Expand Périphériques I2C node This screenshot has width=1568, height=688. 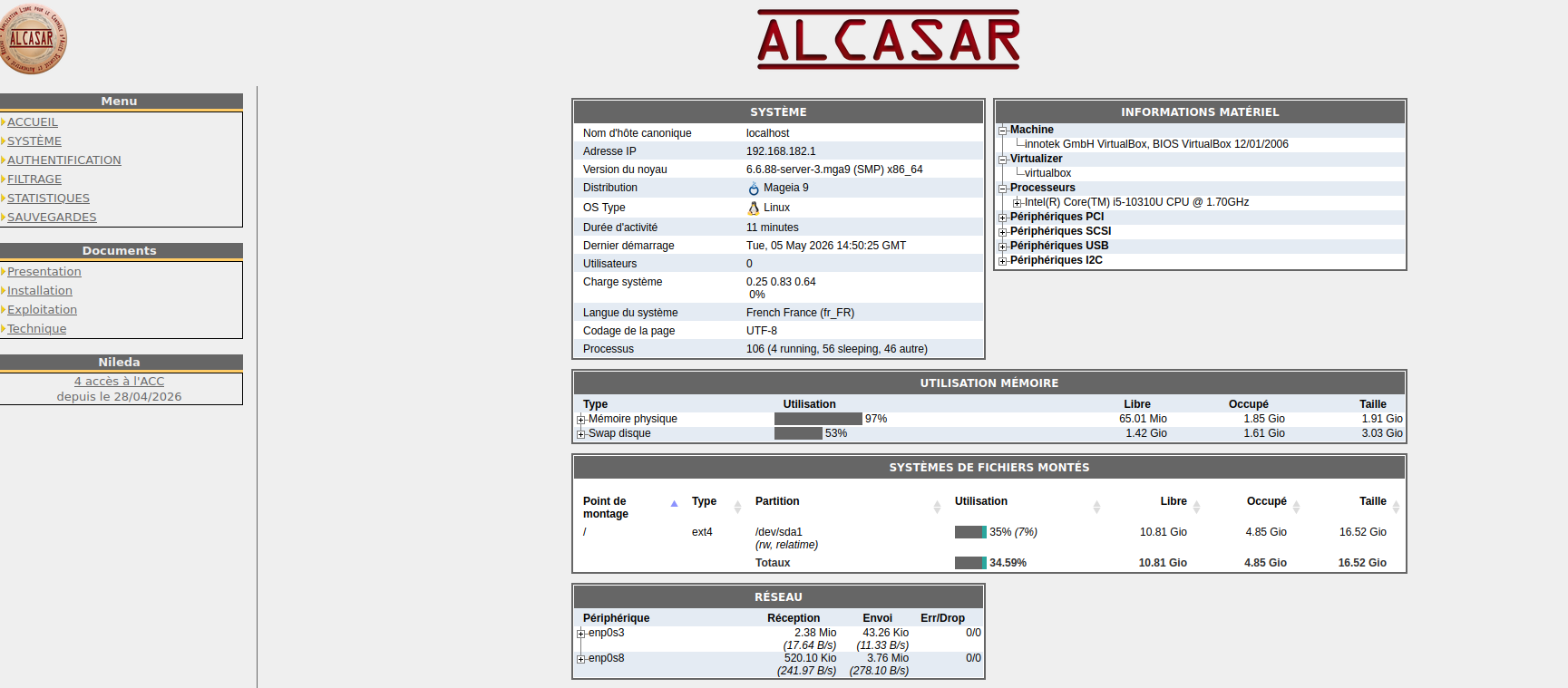[1003, 261]
